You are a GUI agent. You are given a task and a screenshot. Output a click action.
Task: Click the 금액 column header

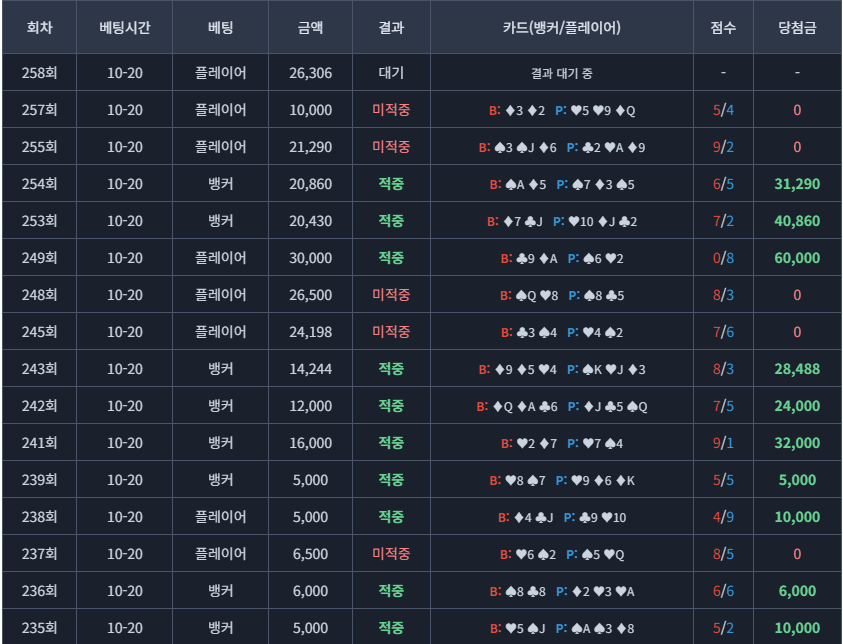point(310,28)
